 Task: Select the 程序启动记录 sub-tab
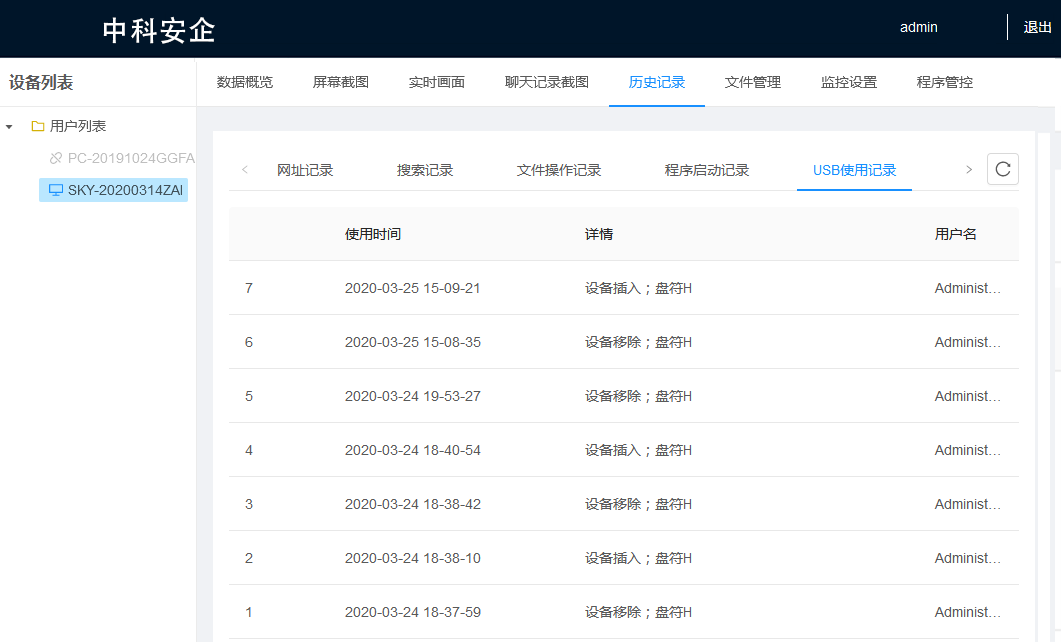pyautogui.click(x=707, y=170)
